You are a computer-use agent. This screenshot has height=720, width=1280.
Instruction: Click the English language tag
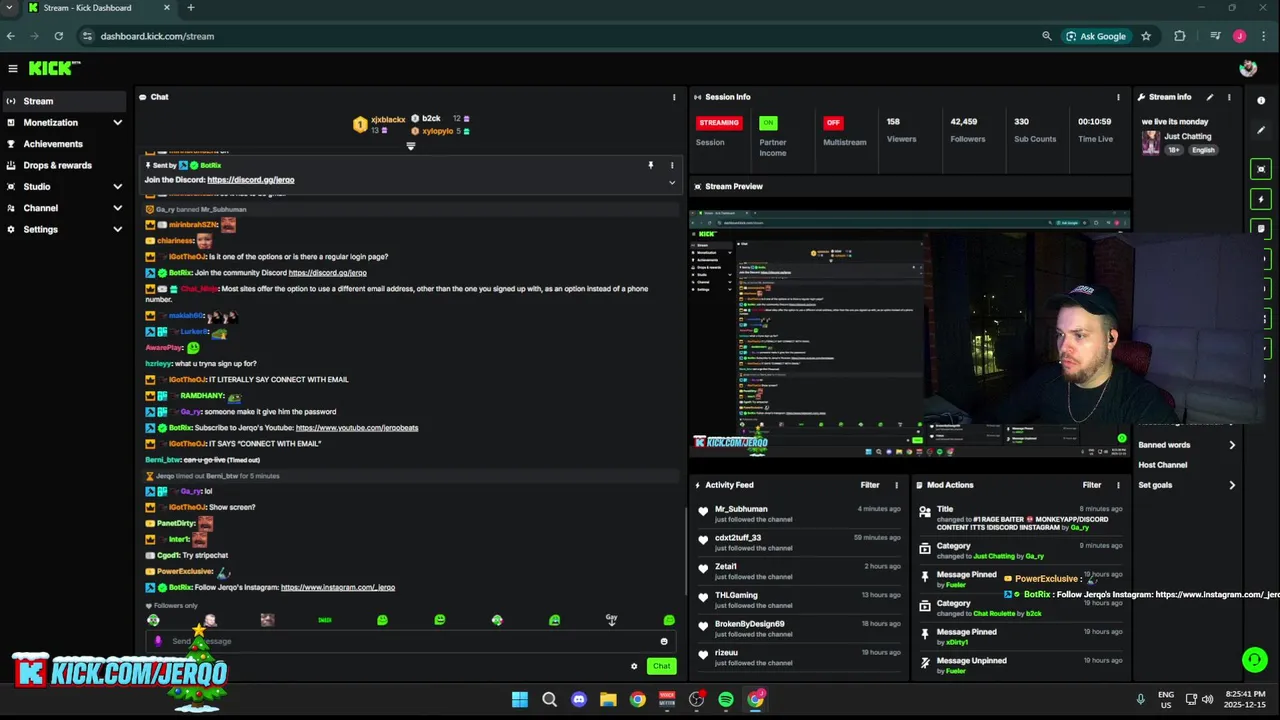[x=1203, y=150]
